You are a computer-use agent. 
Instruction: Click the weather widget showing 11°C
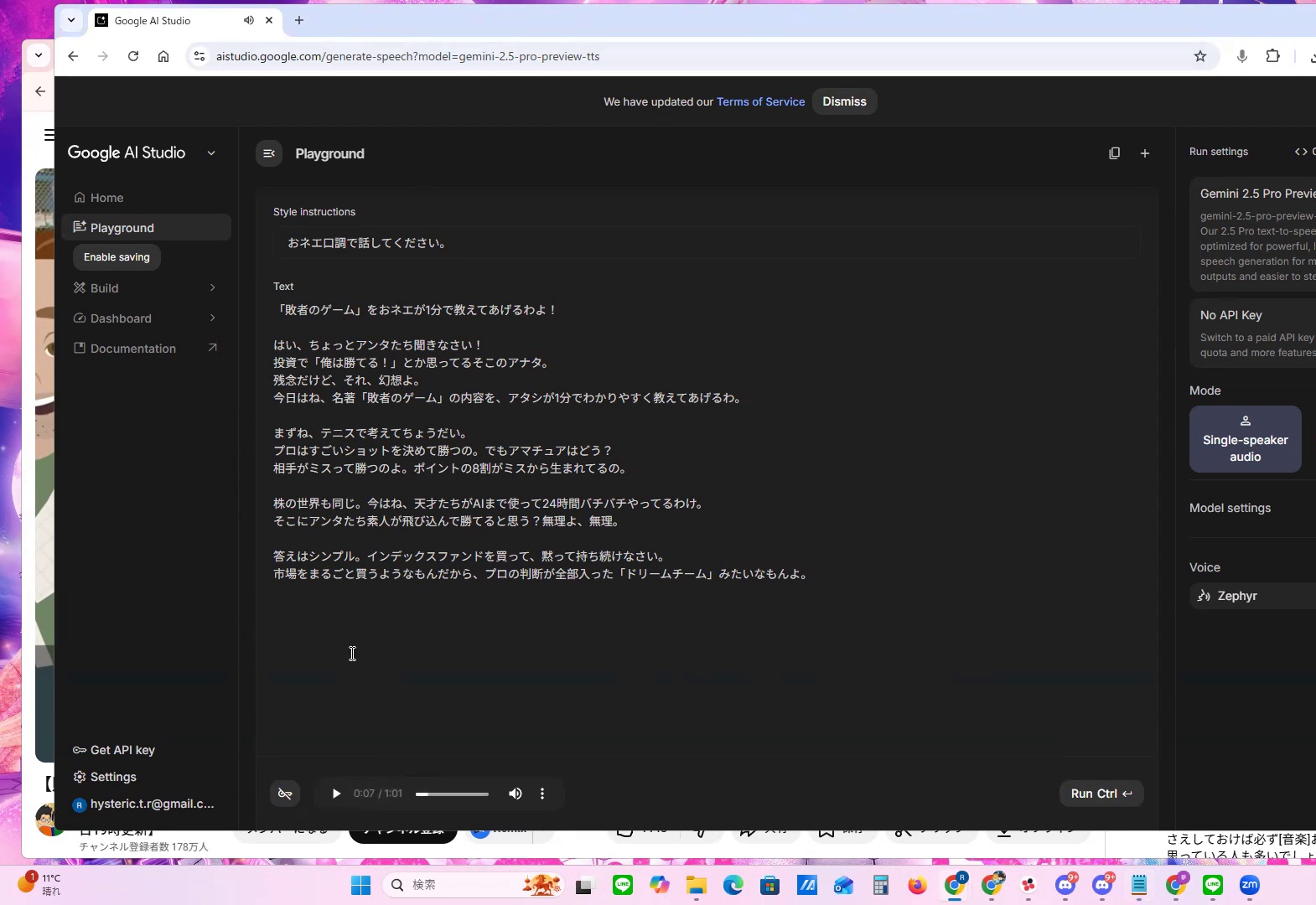click(x=39, y=884)
